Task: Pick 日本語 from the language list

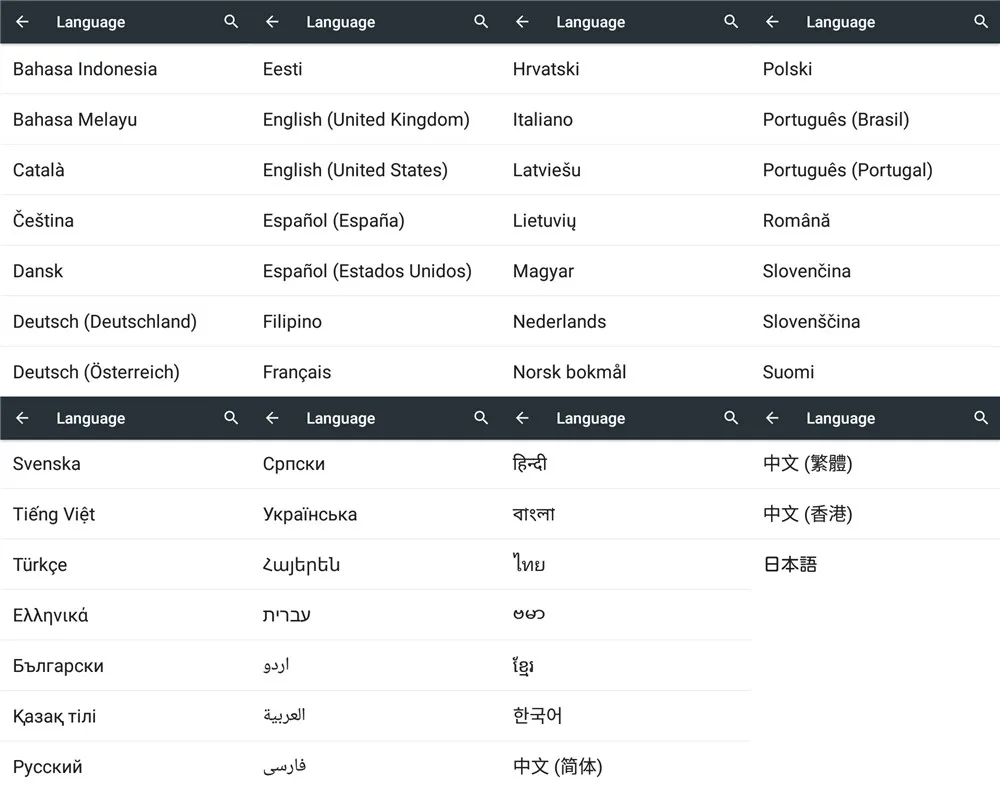Action: [790, 565]
